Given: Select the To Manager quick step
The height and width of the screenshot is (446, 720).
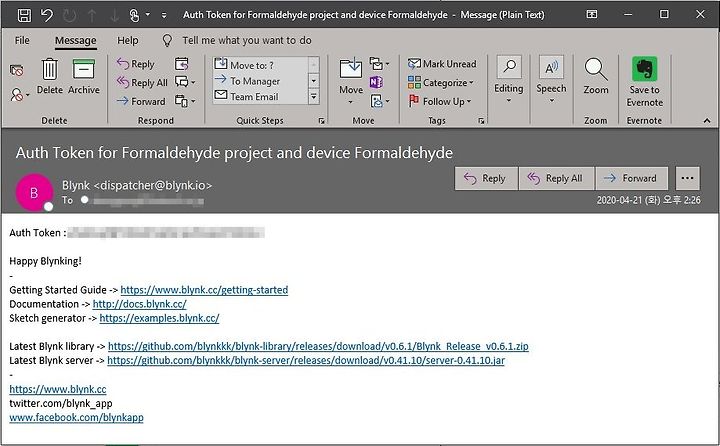Looking at the screenshot, I should coord(259,81).
